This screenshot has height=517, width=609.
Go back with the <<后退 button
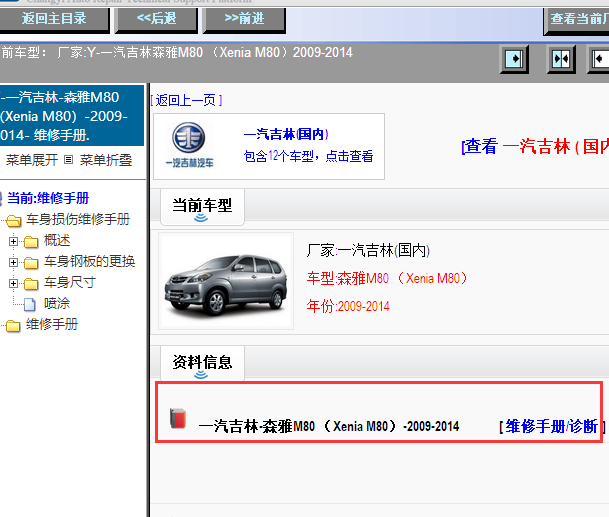coord(157,19)
